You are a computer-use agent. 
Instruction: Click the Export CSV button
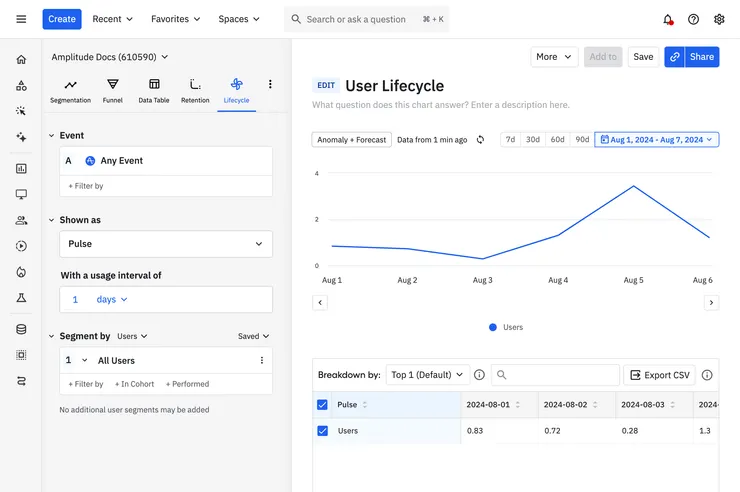pos(659,375)
